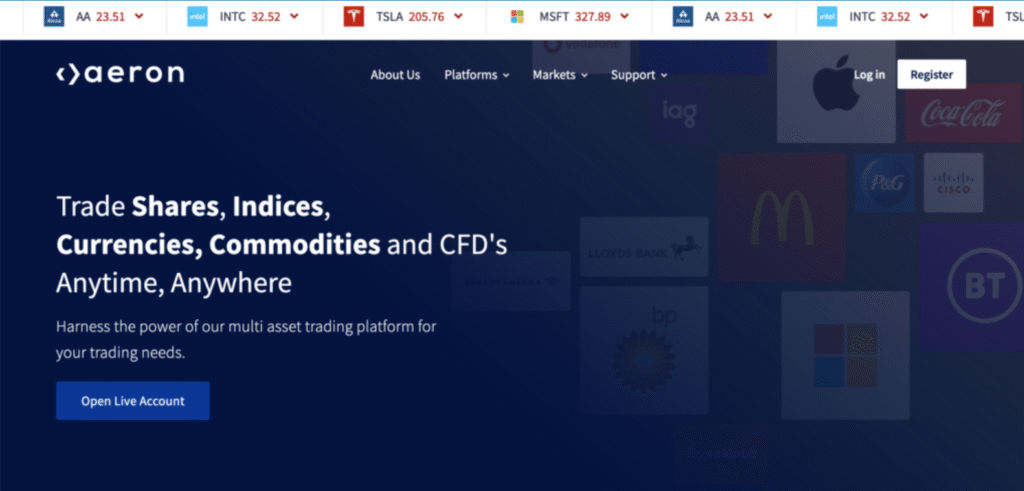1024x491 pixels.
Task: Click the Log in link
Action: coord(869,74)
